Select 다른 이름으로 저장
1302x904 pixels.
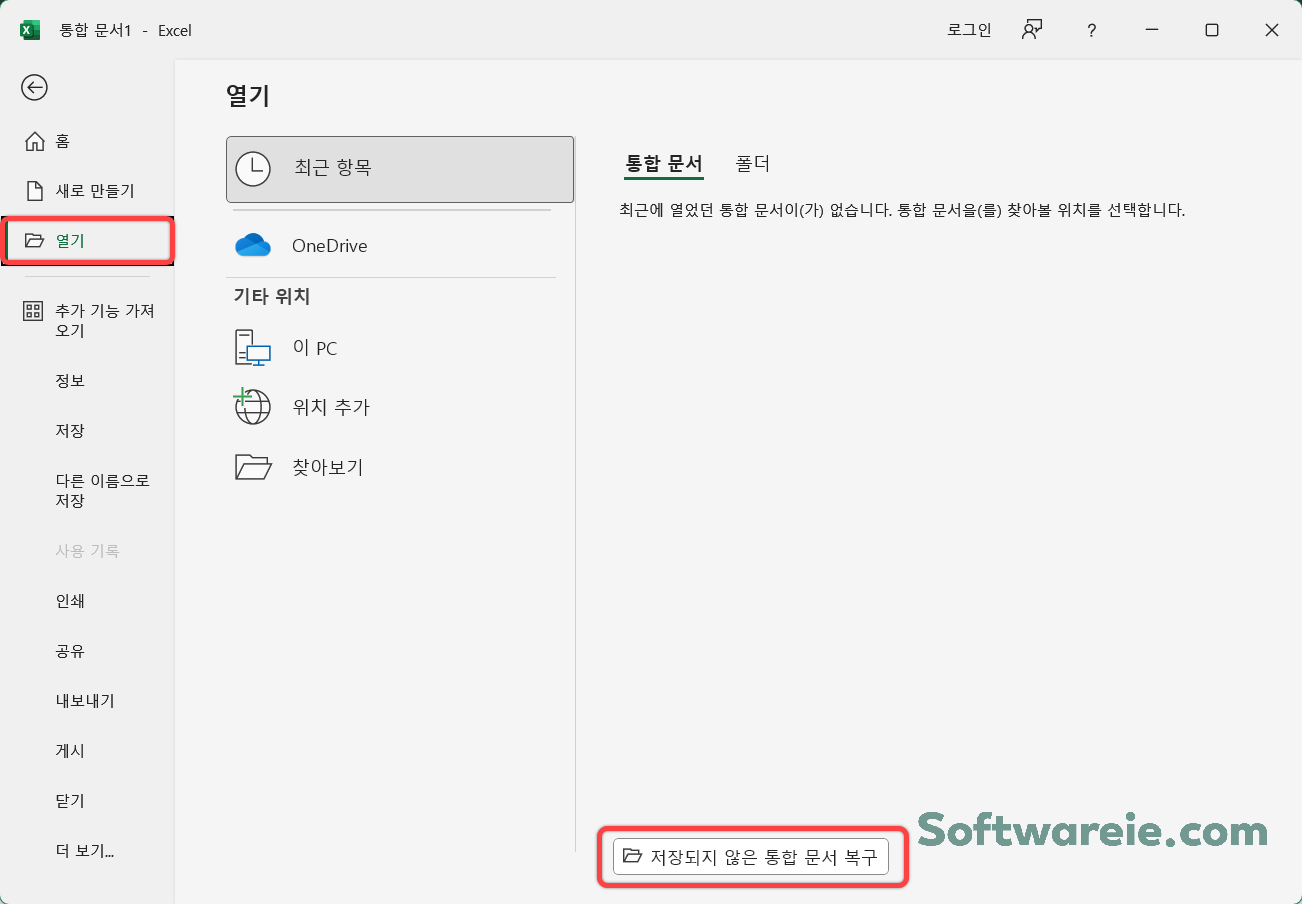[102, 491]
